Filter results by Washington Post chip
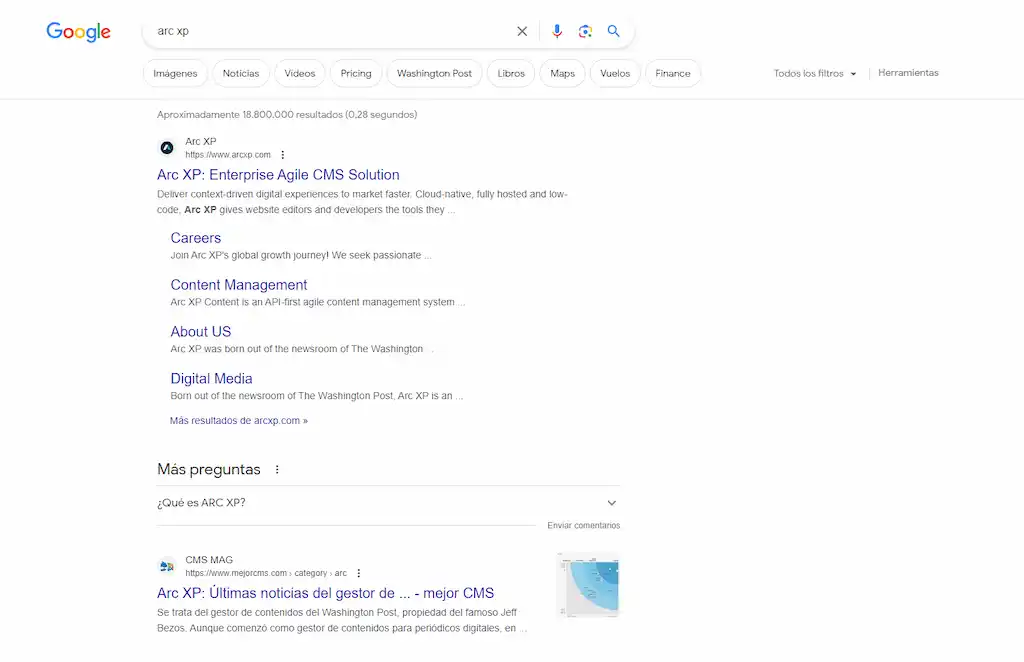1024x662 pixels. (x=434, y=73)
